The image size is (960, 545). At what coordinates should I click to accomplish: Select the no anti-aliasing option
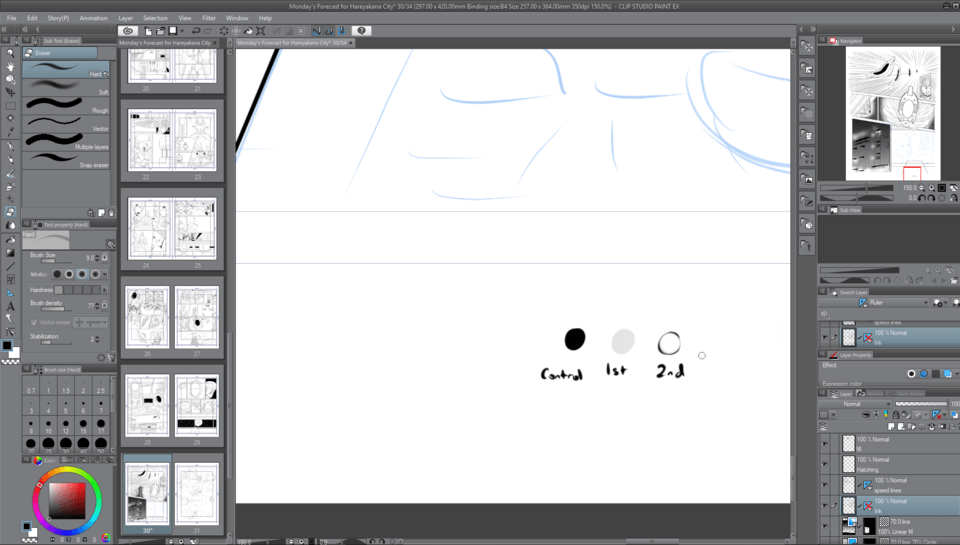tap(57, 274)
